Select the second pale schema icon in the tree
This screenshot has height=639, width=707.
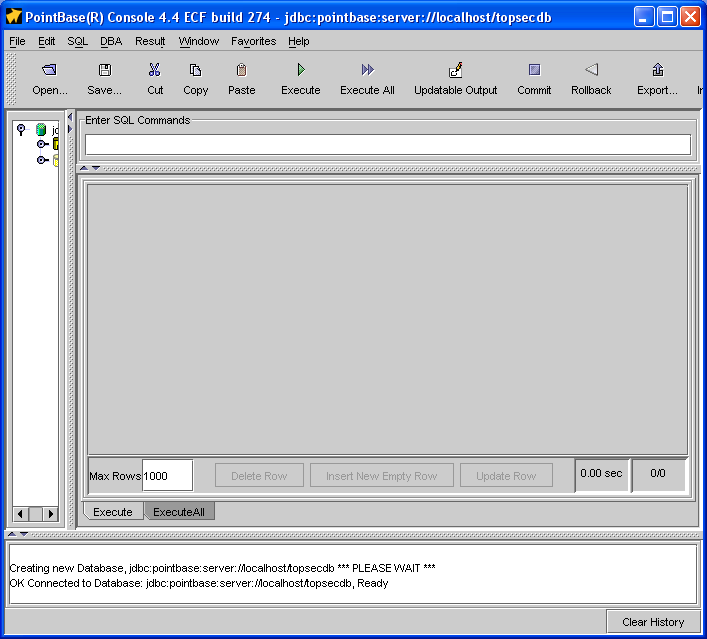55,160
